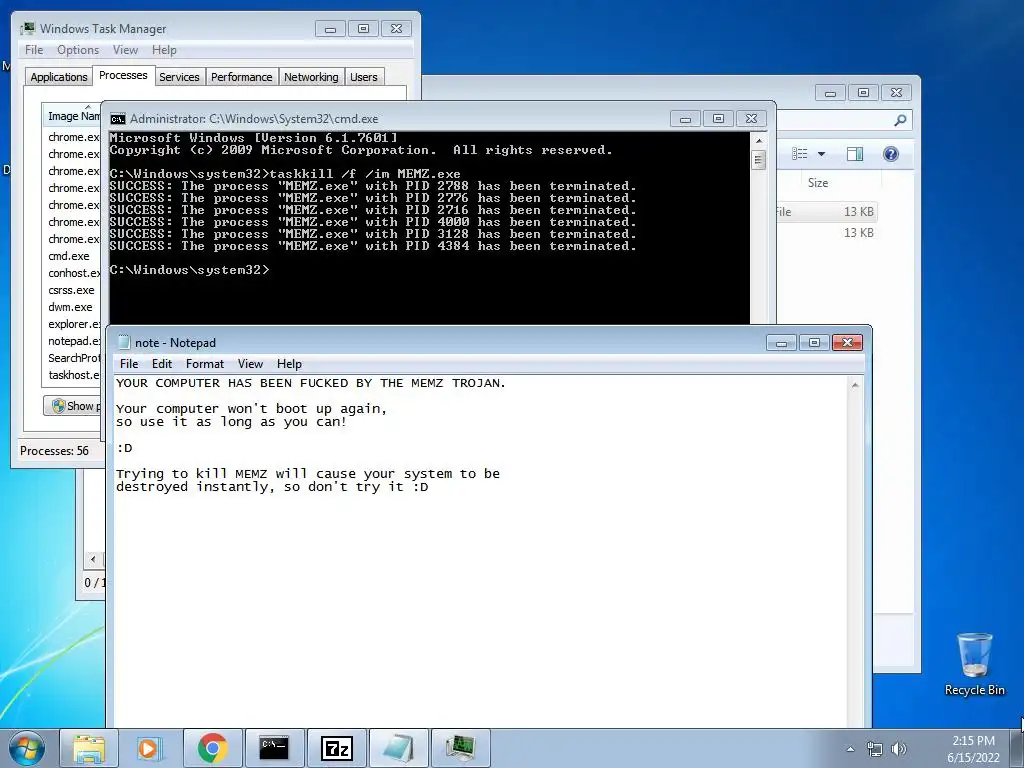Image resolution: width=1024 pixels, height=768 pixels.
Task: Switch to Chrome in the taskbar
Action: pos(212,748)
